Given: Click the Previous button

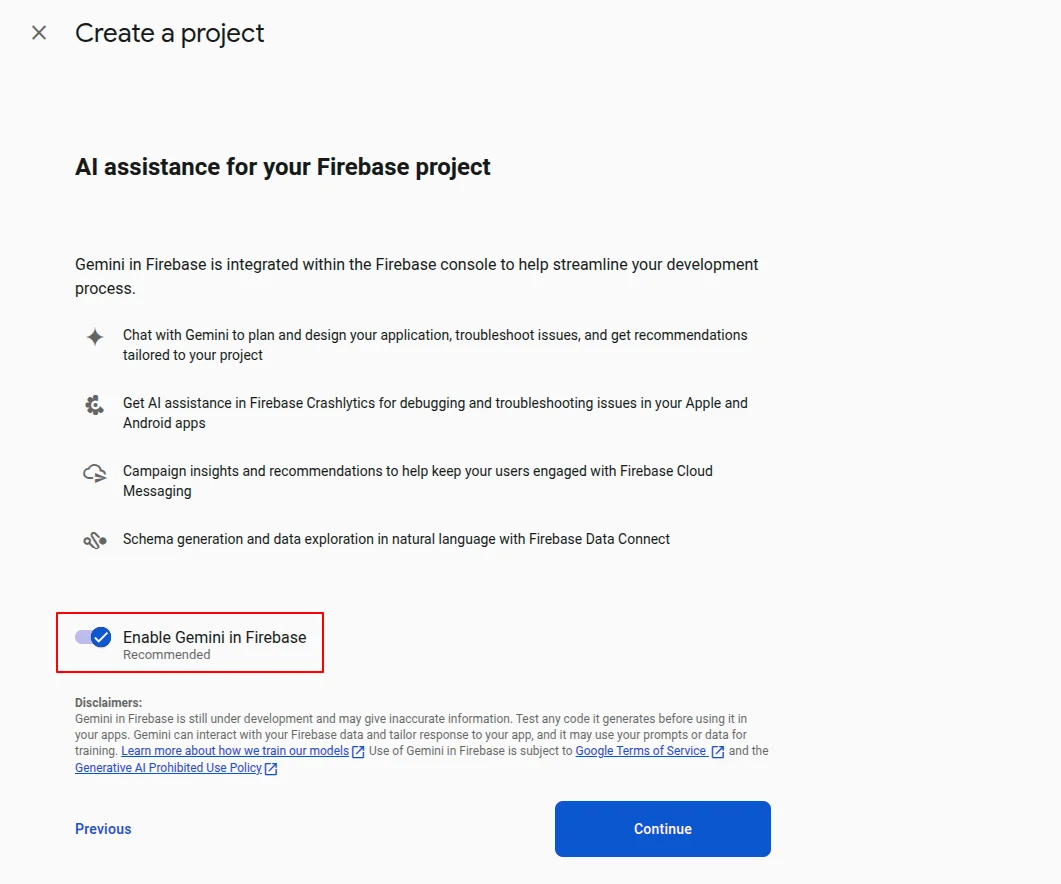Looking at the screenshot, I should click(102, 828).
